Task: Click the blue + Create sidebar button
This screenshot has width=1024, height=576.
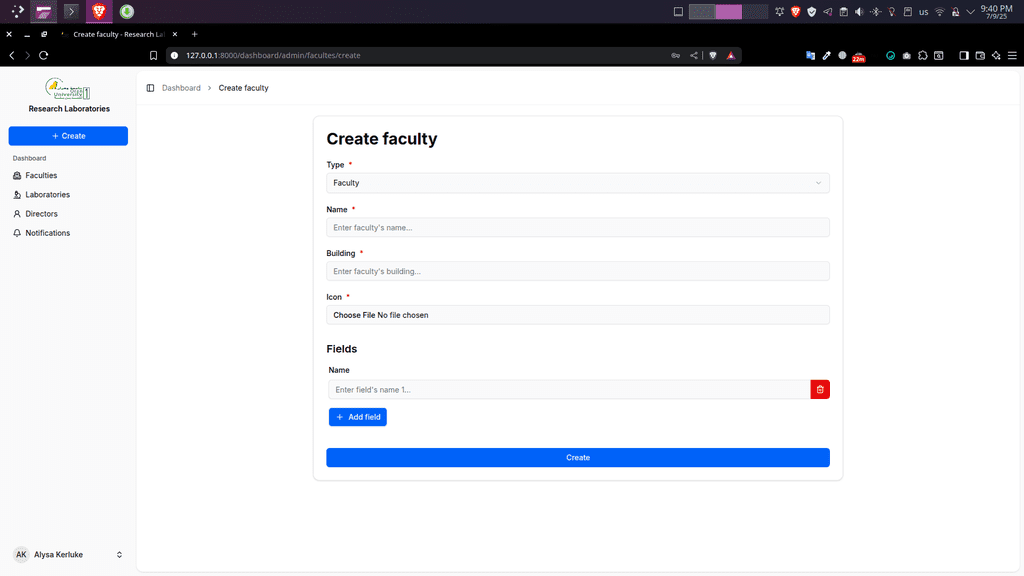Action: point(68,136)
